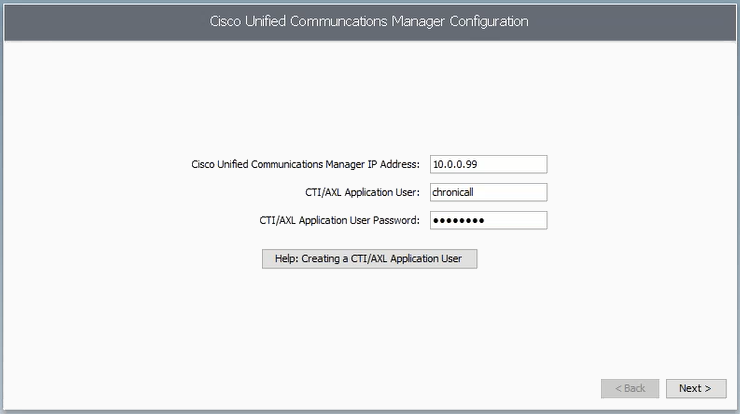Select the Application User Password field
The width and height of the screenshot is (740, 414).
point(488,220)
